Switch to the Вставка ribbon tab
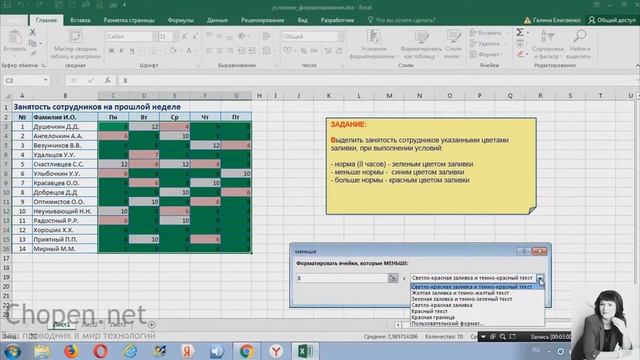 tap(80, 20)
